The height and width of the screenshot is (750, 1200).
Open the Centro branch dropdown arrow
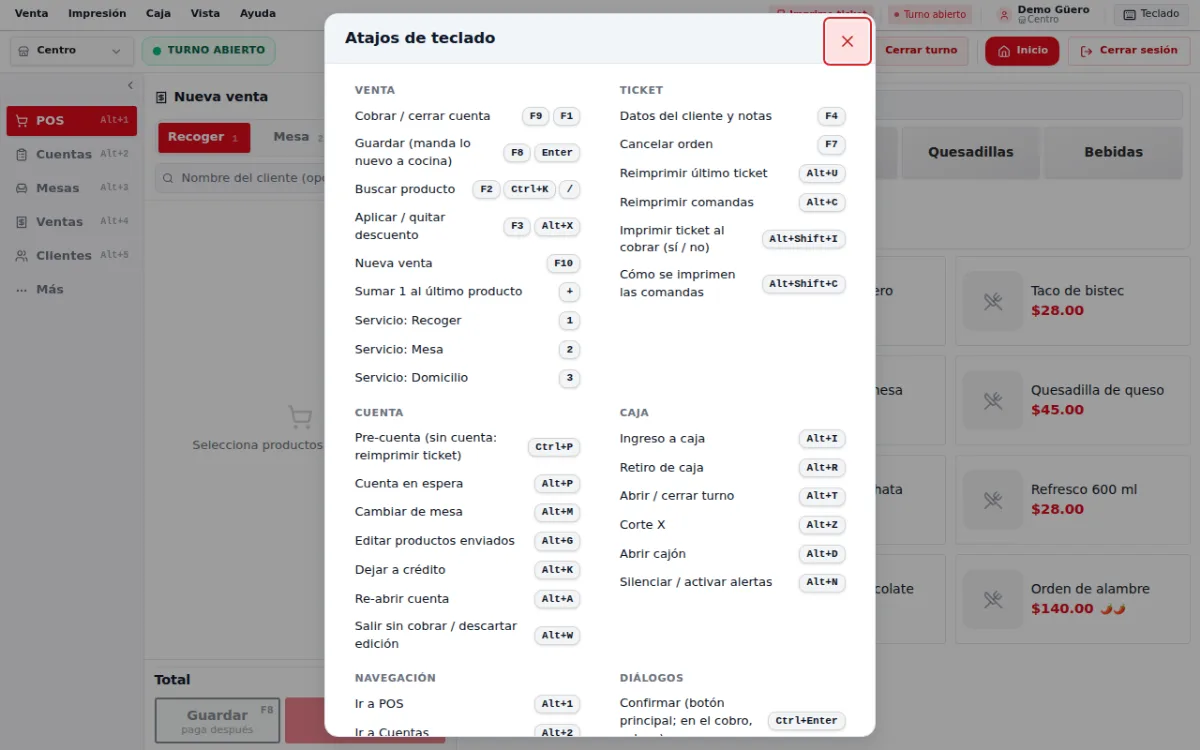coord(116,51)
